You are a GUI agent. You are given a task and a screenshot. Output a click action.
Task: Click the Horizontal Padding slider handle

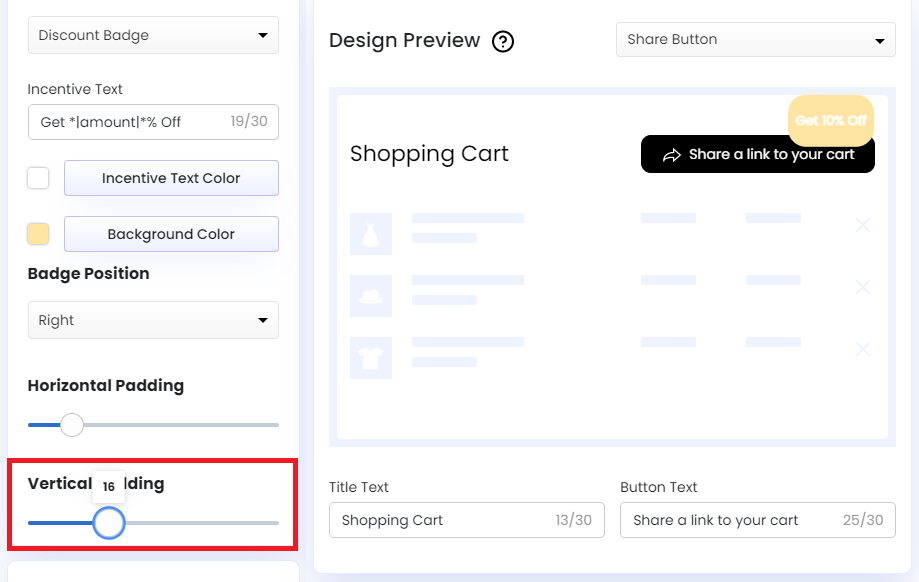click(x=71, y=425)
